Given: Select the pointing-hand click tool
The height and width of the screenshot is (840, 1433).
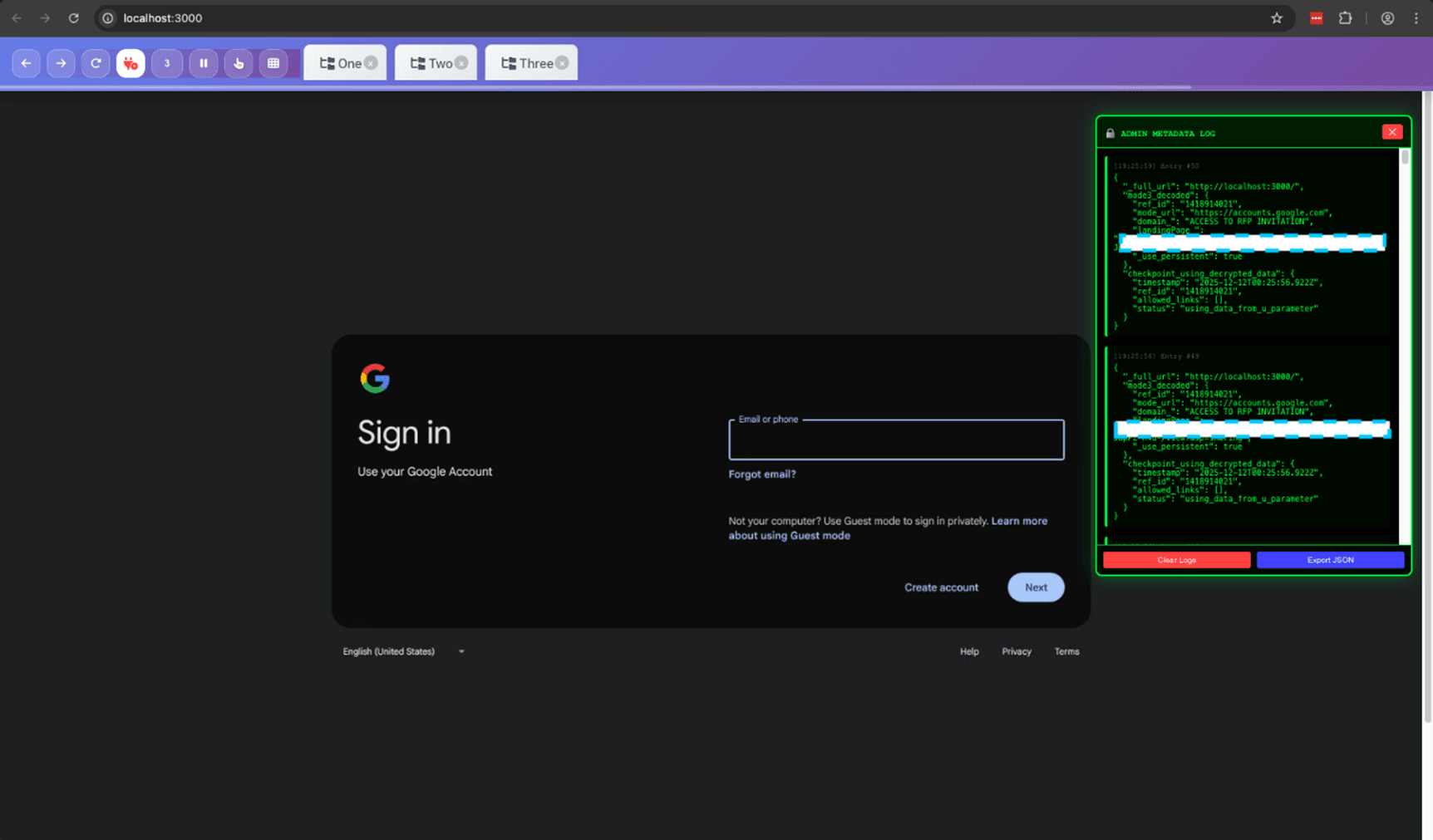Looking at the screenshot, I should 239,63.
